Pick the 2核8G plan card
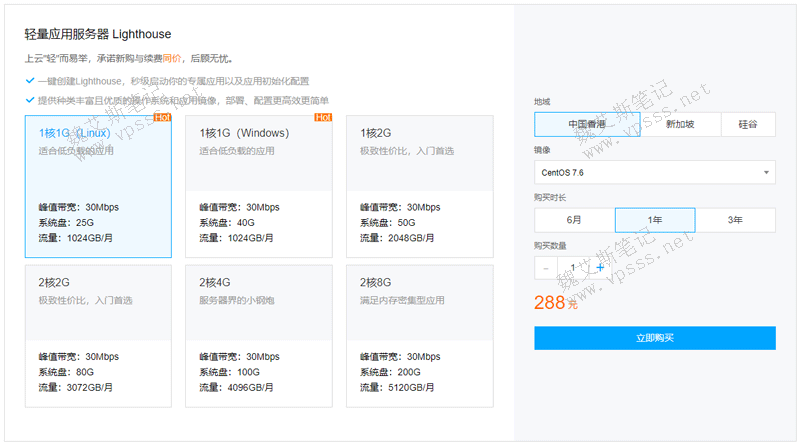This screenshot has height=445, width=800. pos(419,336)
